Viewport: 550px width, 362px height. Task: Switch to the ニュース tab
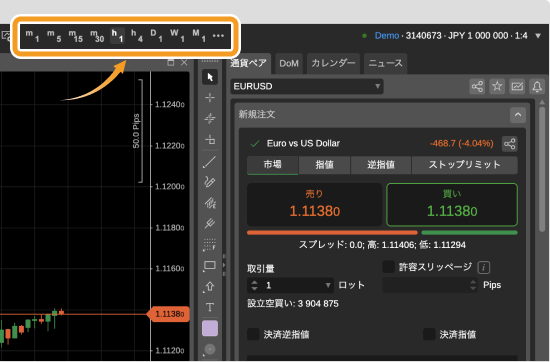click(x=385, y=63)
